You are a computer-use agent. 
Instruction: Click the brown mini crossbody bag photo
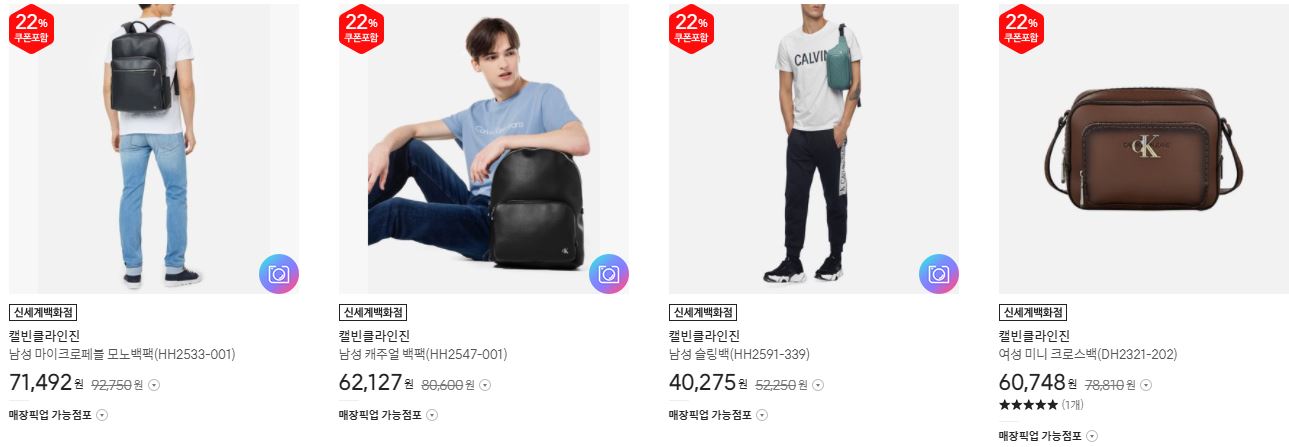coord(1144,149)
